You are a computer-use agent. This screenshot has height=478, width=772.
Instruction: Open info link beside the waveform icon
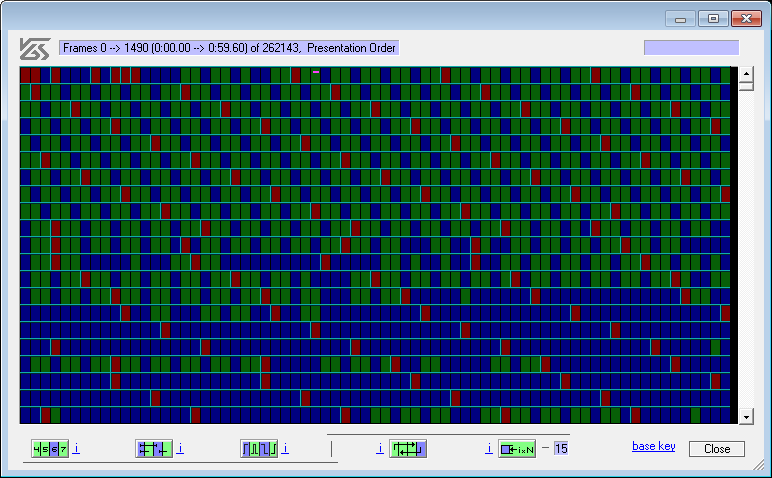pyautogui.click(x=285, y=449)
